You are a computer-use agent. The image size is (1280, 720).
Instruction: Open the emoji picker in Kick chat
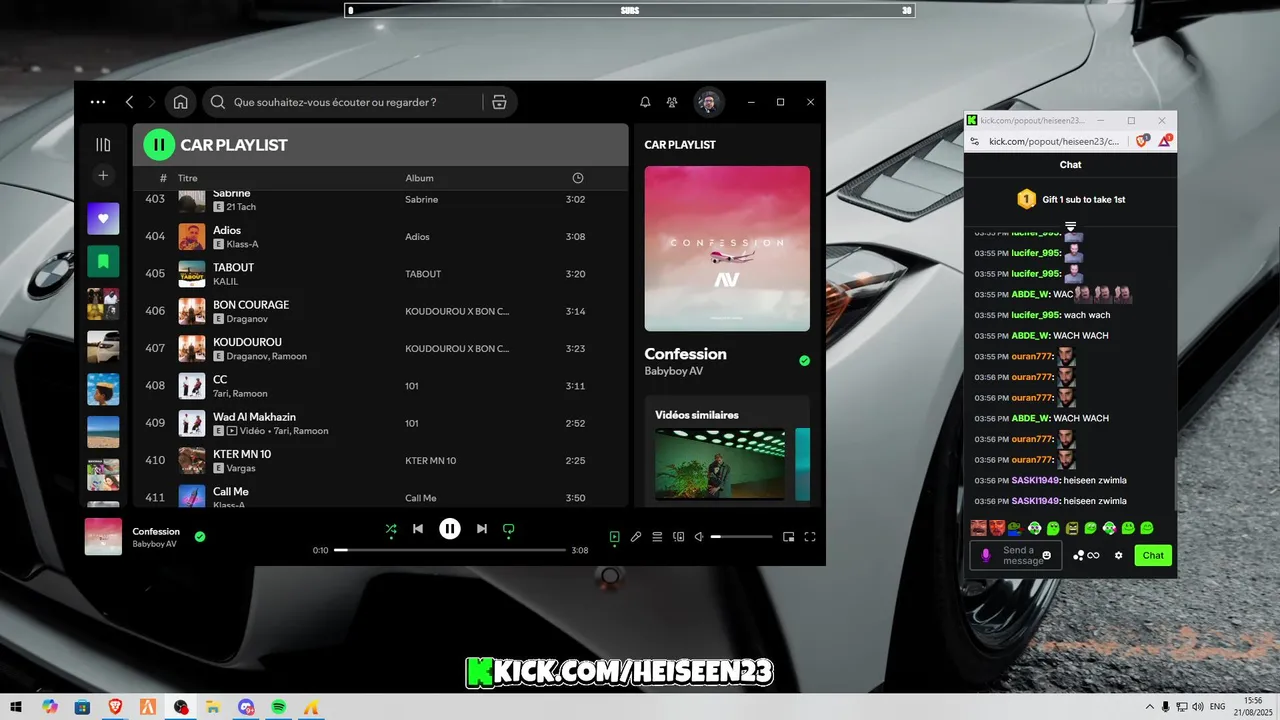tap(1047, 555)
